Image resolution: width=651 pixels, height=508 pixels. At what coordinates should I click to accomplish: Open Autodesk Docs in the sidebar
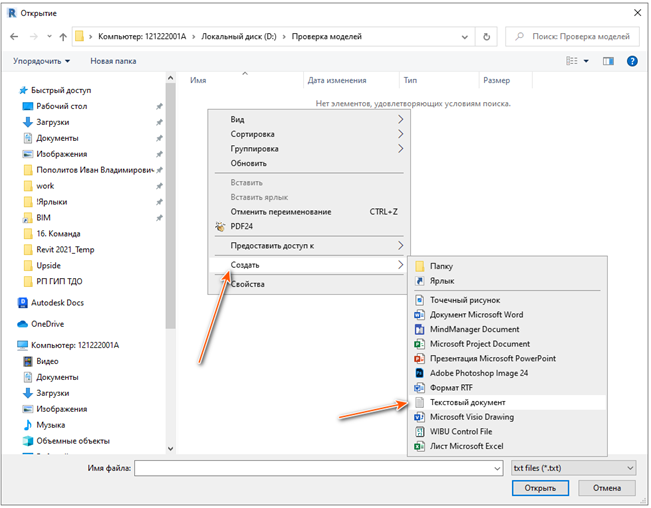pos(56,302)
